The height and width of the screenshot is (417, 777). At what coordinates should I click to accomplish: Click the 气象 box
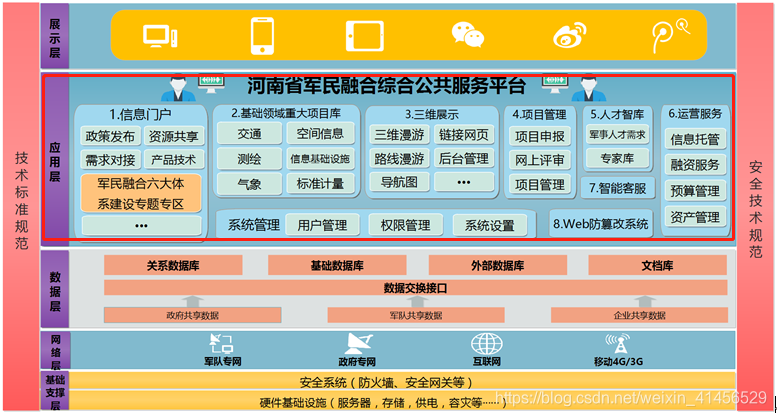[x=249, y=184]
